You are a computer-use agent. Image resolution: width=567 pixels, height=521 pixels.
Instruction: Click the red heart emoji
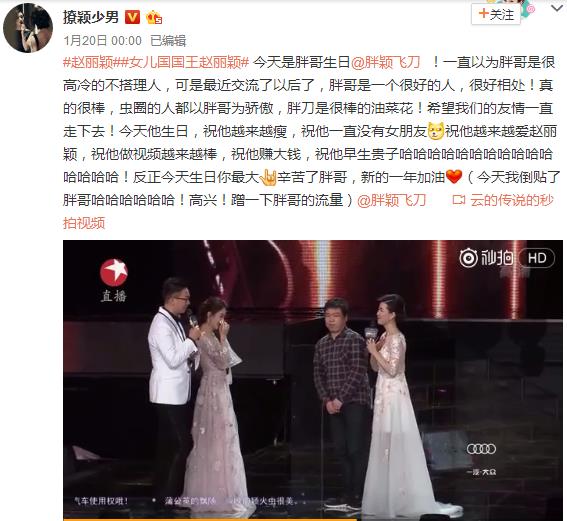tap(454, 177)
